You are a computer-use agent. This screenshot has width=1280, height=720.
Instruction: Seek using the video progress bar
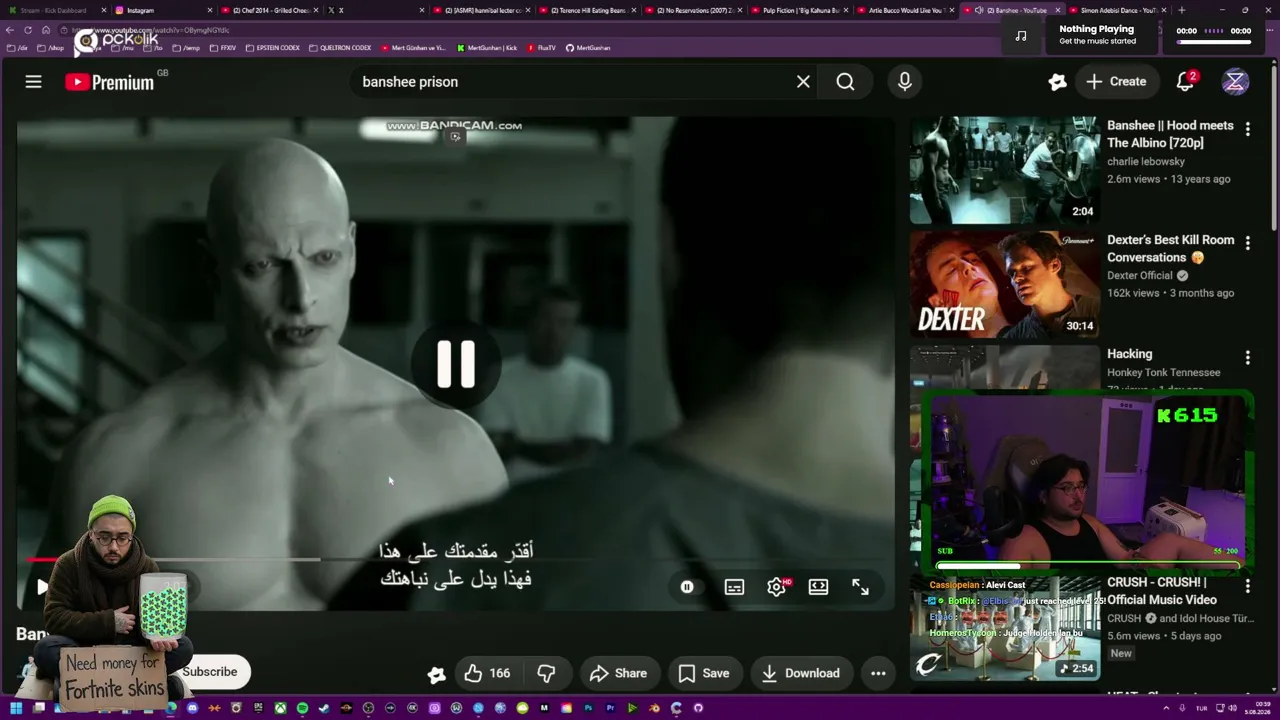pyautogui.click(x=455, y=559)
